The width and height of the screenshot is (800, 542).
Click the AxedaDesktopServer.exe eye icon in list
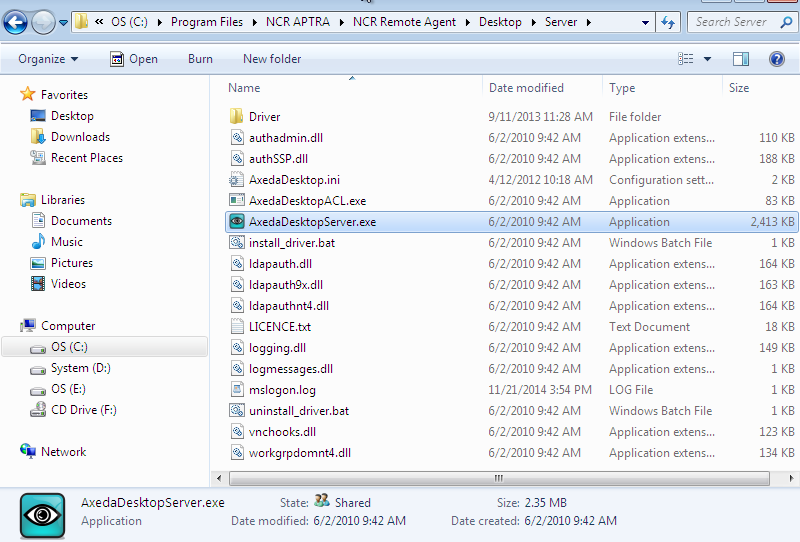point(237,221)
